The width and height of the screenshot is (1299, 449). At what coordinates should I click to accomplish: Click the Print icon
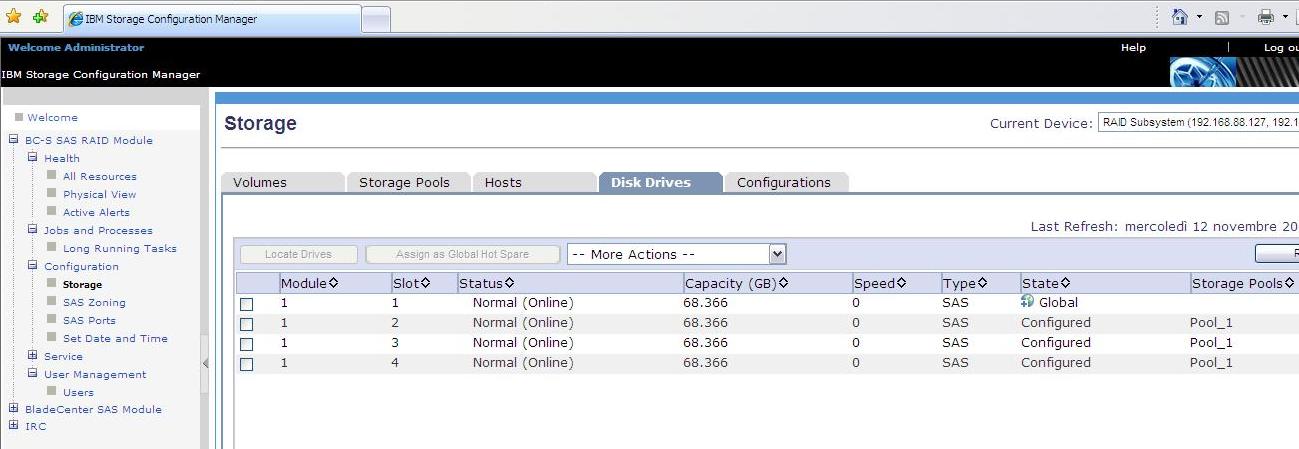[x=1266, y=17]
